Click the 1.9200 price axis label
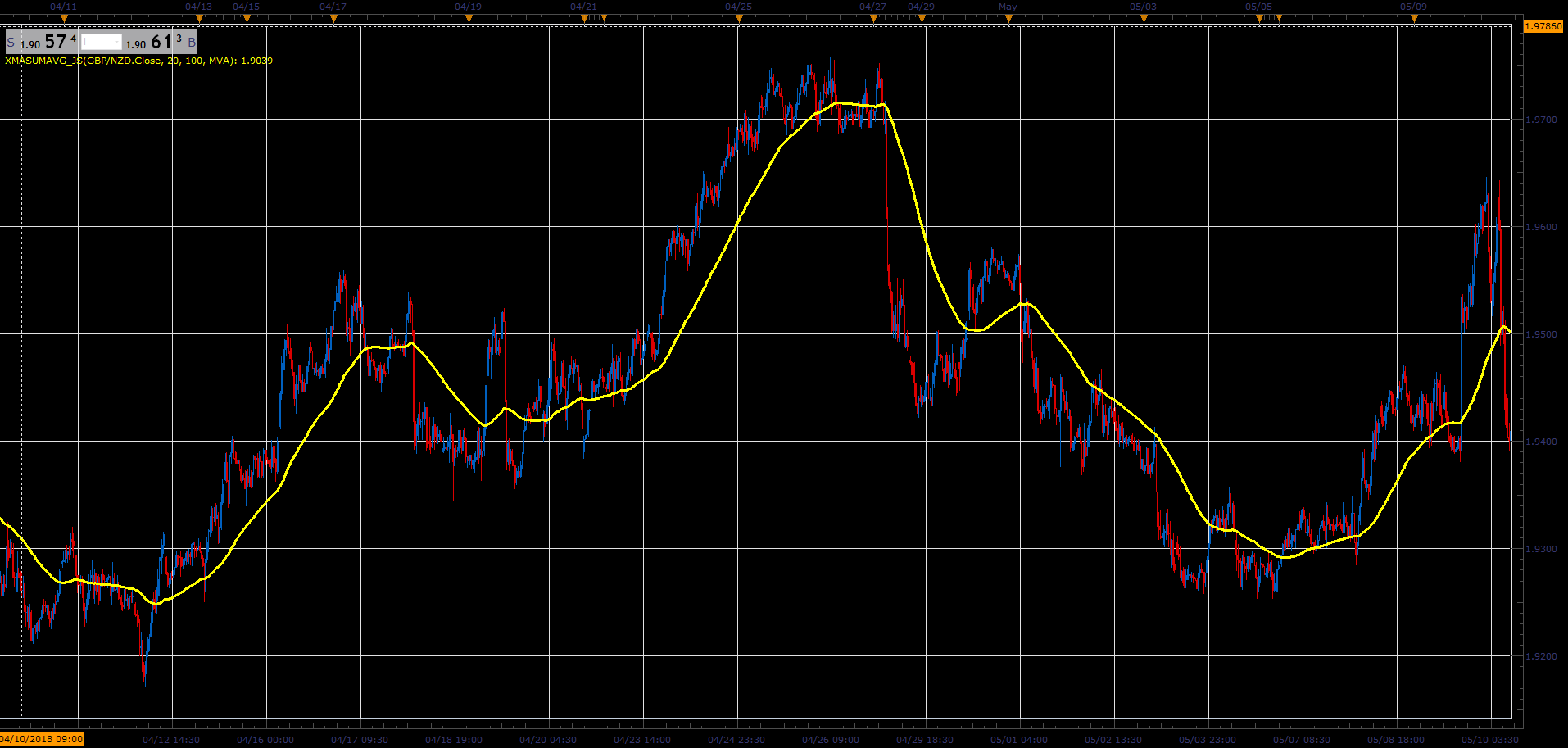The width and height of the screenshot is (1568, 748). (x=1541, y=656)
